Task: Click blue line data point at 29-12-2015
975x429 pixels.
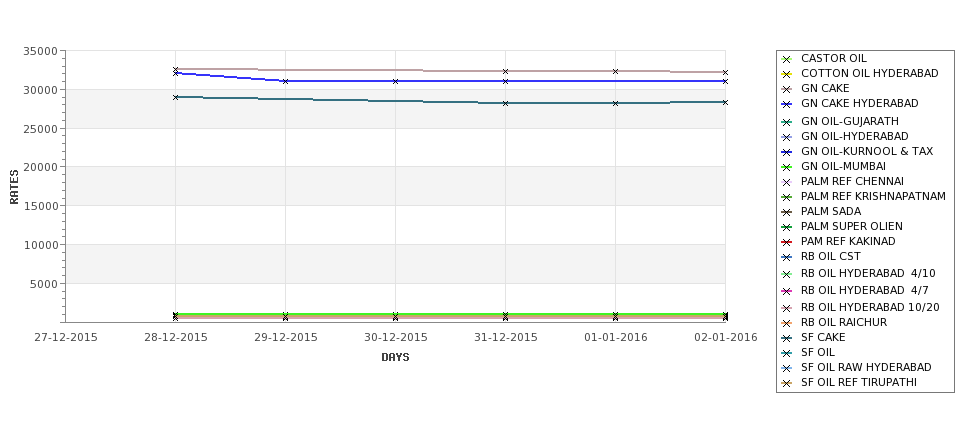Action: [x=285, y=81]
